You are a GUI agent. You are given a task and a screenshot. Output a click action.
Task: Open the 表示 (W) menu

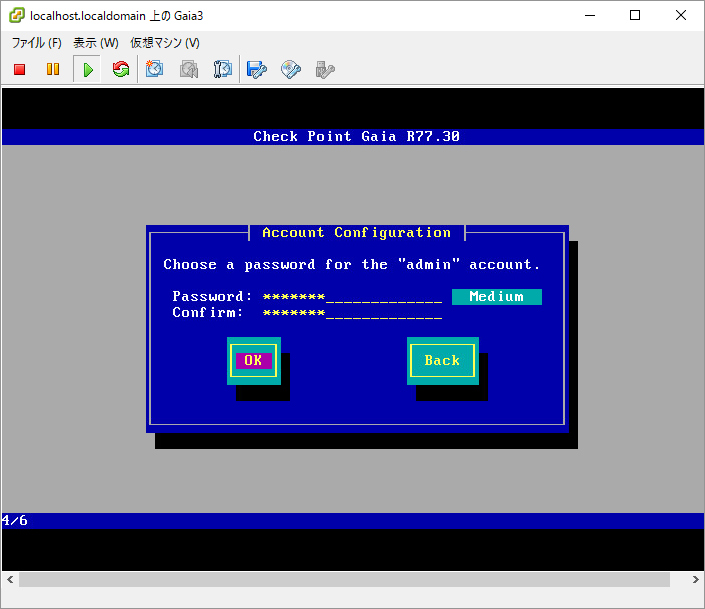click(x=96, y=43)
